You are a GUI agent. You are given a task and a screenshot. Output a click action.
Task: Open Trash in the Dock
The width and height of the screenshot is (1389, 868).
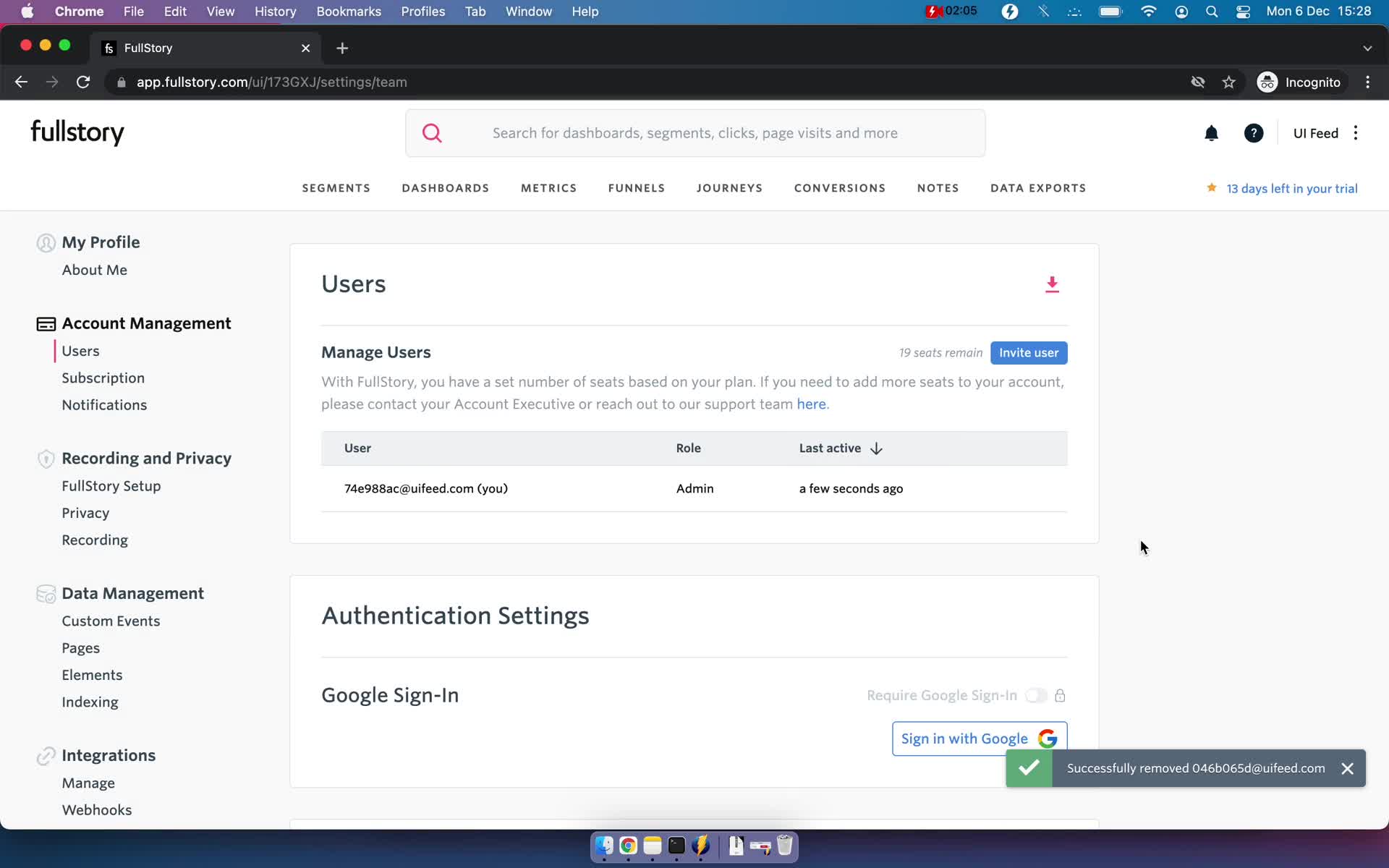pos(785,846)
